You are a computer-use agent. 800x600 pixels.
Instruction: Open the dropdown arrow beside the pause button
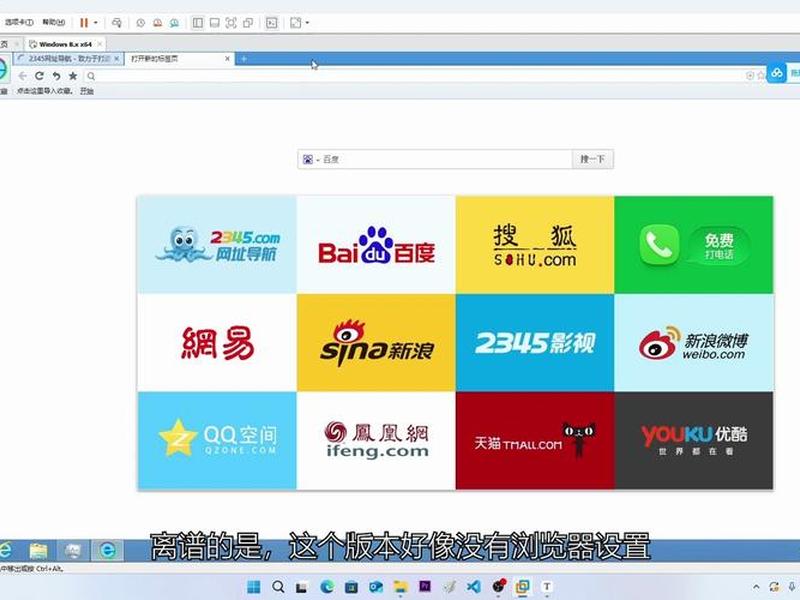tap(95, 22)
